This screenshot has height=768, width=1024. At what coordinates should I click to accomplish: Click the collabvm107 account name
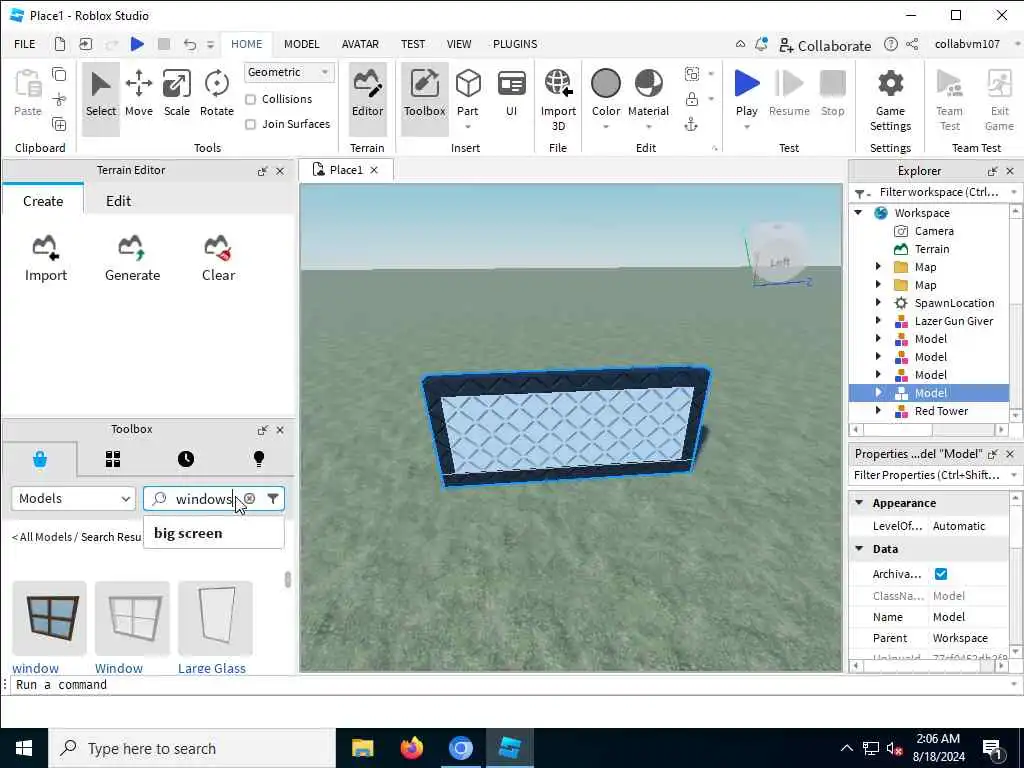point(967,44)
